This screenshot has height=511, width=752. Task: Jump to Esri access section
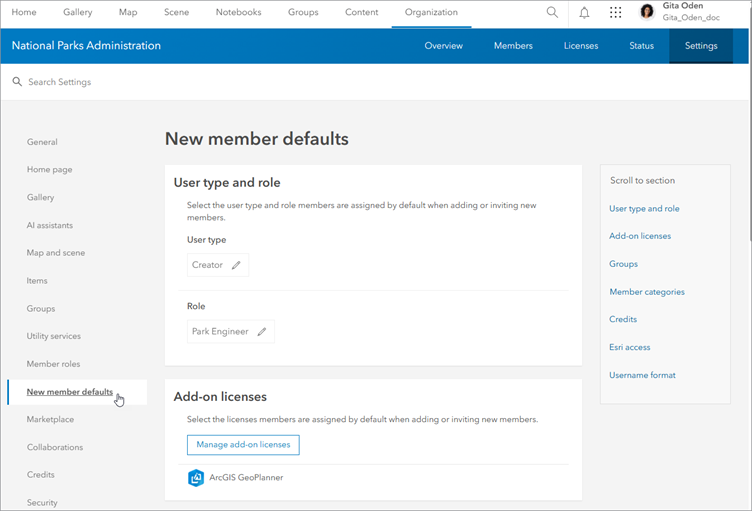click(630, 347)
